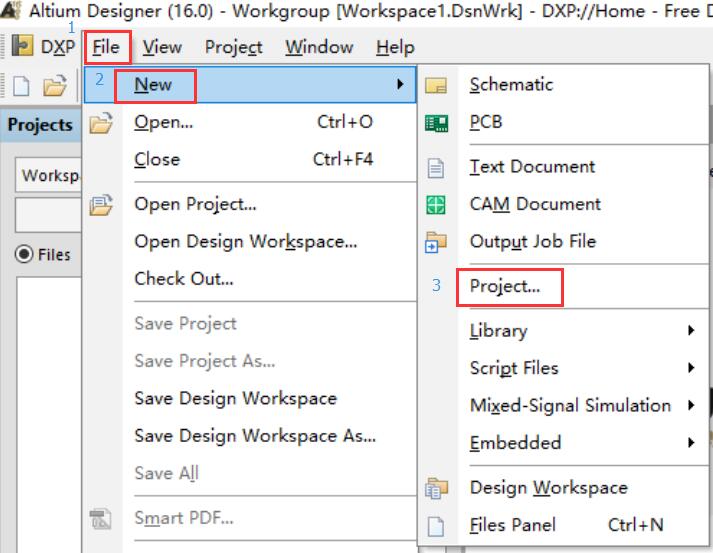
Task: Click the new document toolbar icon
Action: pyautogui.click(x=21, y=85)
